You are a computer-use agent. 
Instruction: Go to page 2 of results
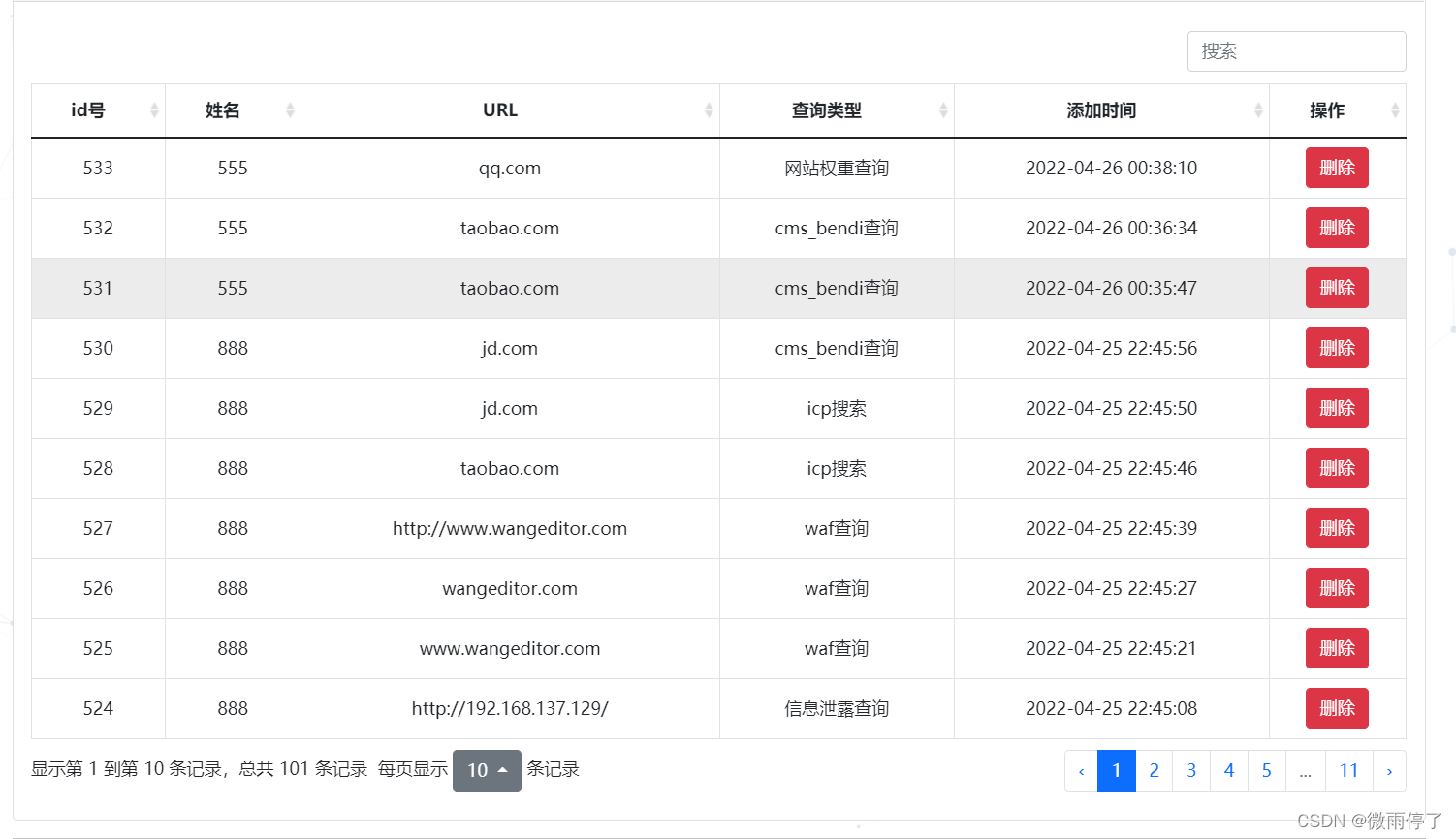click(x=1154, y=770)
